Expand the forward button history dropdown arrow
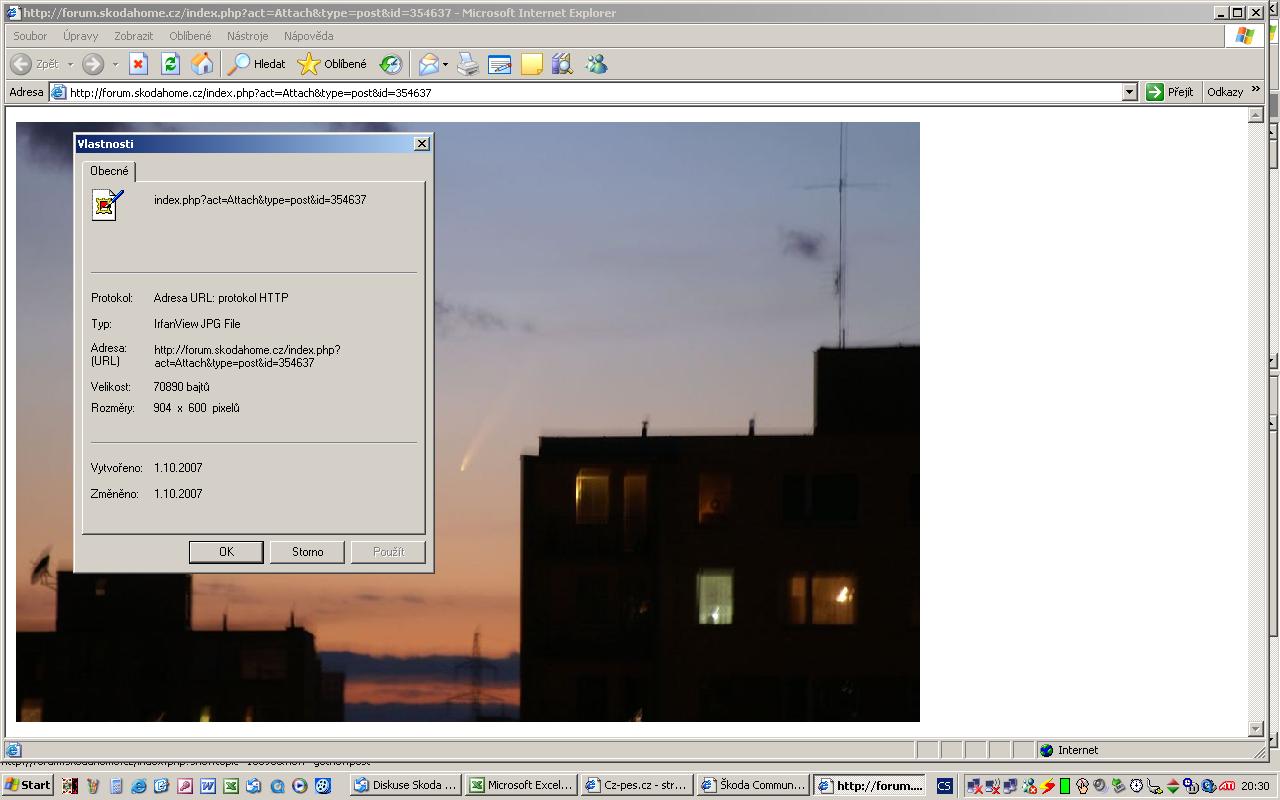 tap(115, 64)
